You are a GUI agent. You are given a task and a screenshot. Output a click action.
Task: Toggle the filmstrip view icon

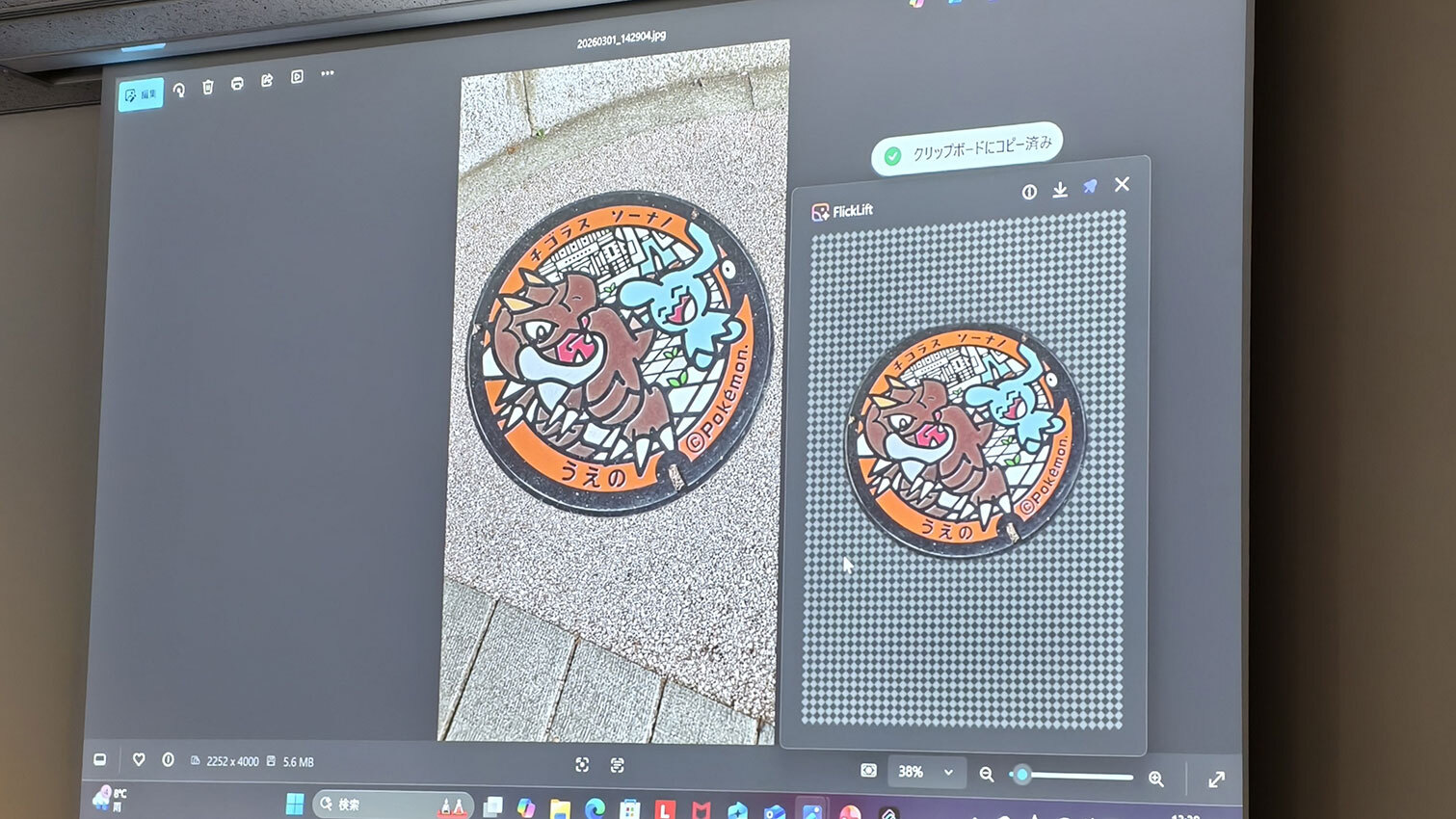tap(99, 759)
